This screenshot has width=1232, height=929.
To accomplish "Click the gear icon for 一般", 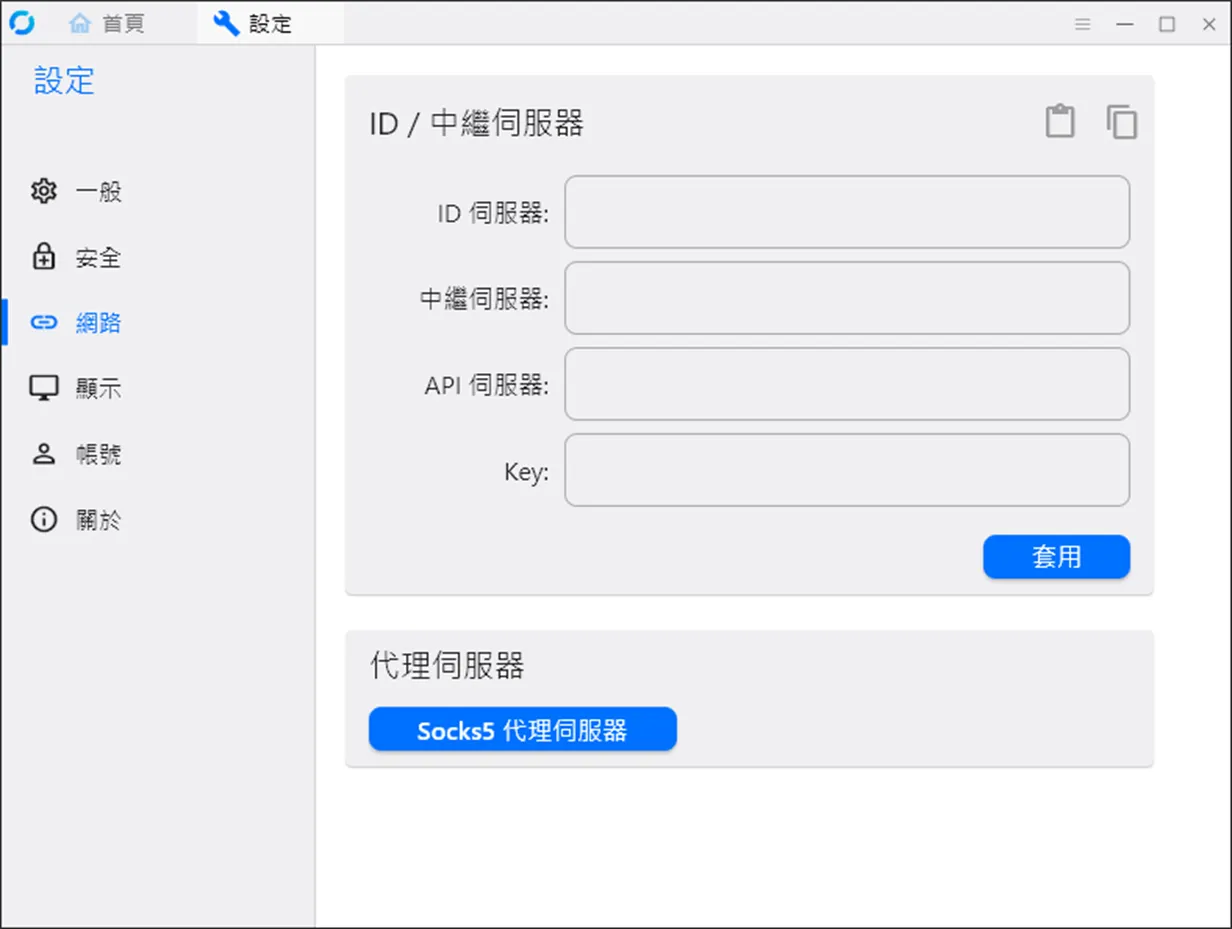I will 44,191.
